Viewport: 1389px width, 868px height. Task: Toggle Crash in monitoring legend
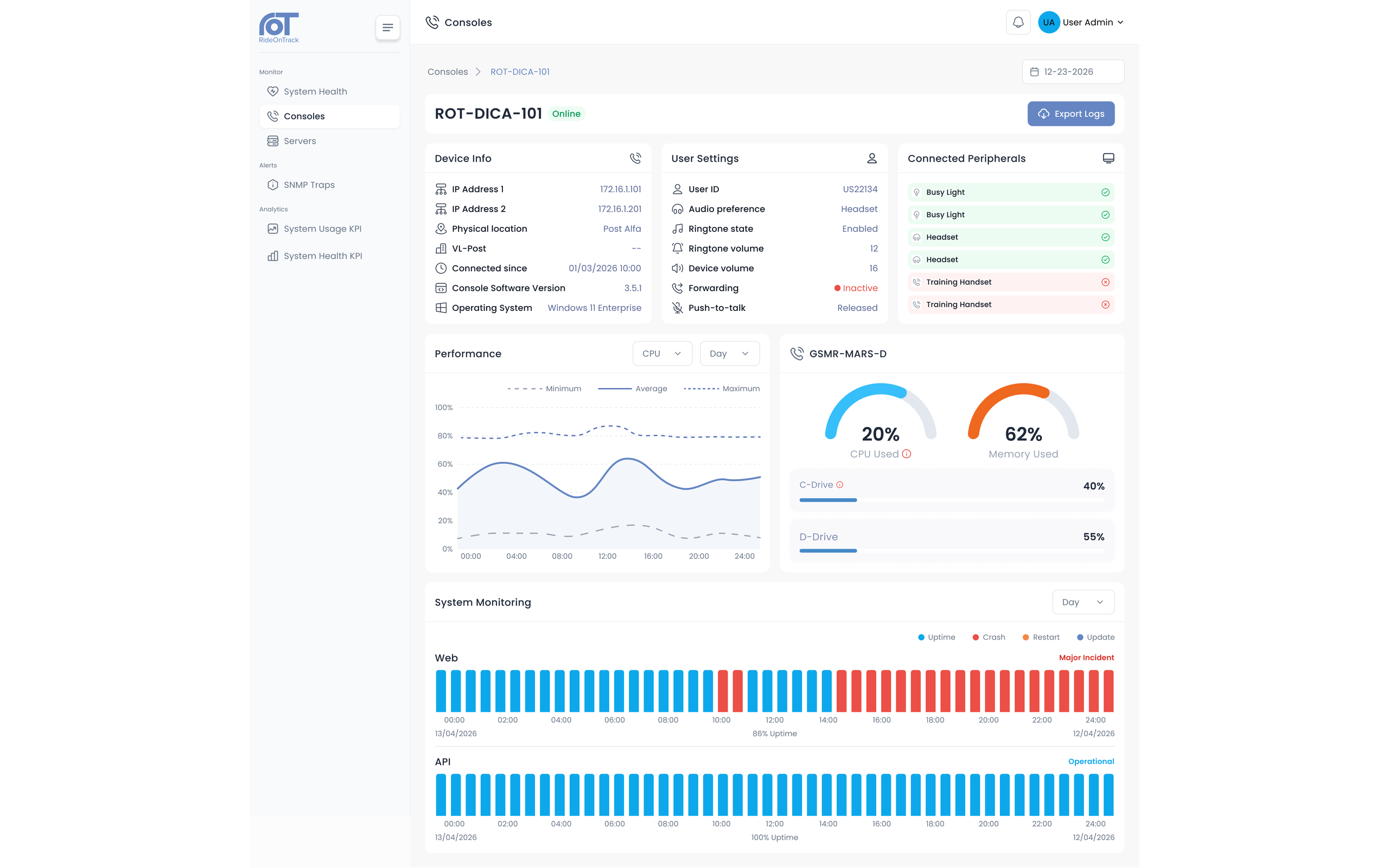[x=989, y=637]
